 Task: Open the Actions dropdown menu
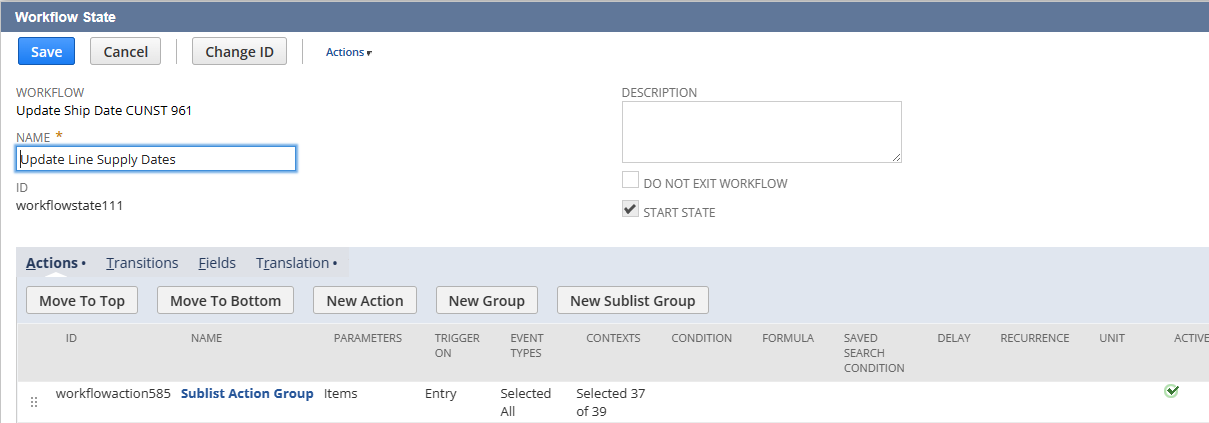(348, 52)
